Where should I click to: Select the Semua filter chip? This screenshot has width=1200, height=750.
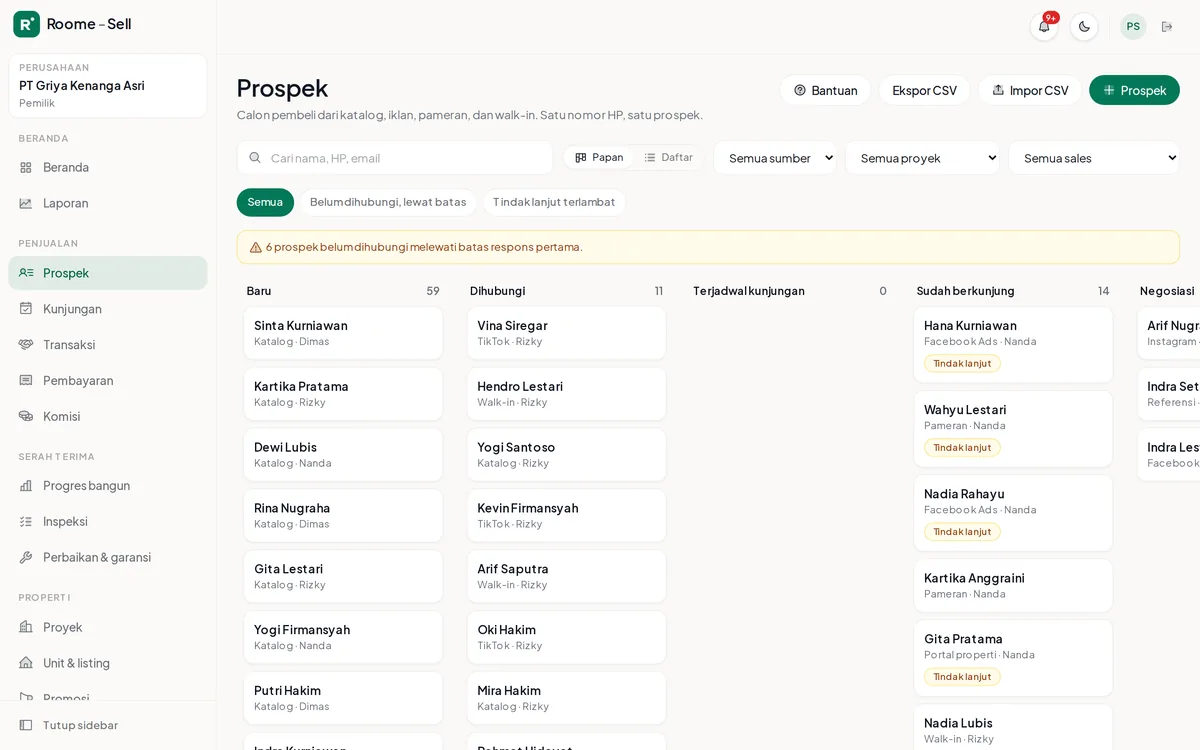[265, 202]
